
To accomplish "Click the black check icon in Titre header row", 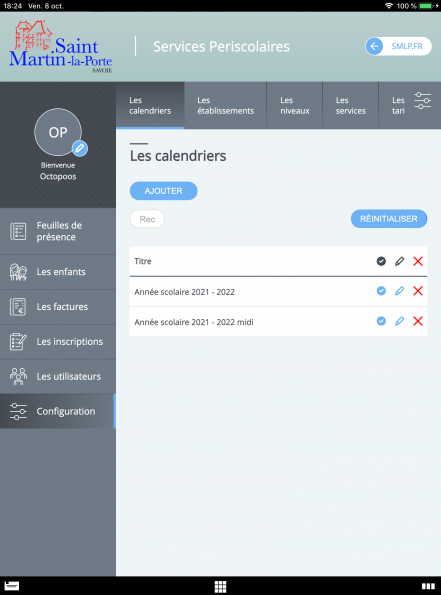I will [x=381, y=261].
